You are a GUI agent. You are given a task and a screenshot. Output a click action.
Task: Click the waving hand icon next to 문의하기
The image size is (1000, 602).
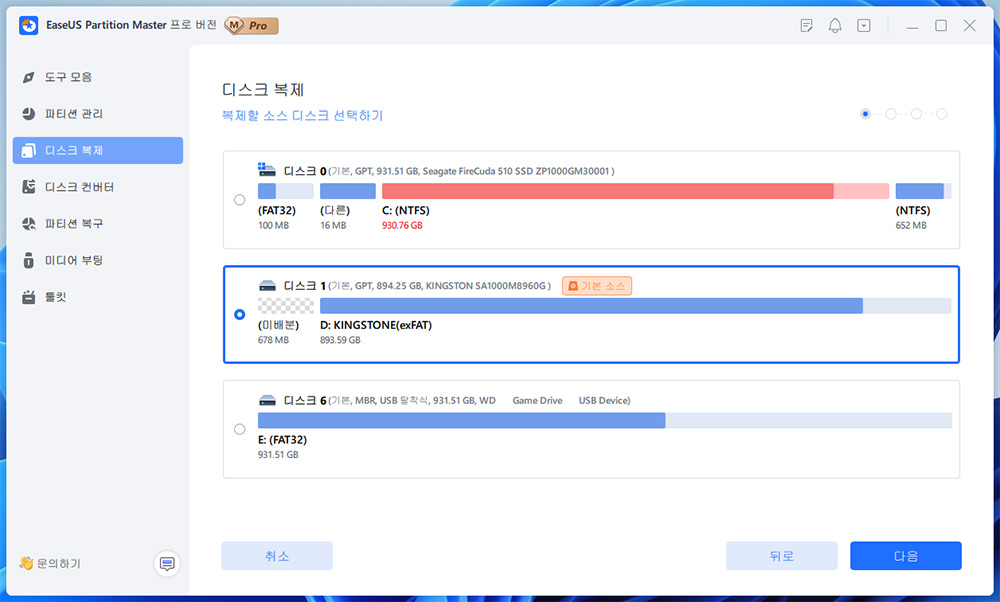26,563
